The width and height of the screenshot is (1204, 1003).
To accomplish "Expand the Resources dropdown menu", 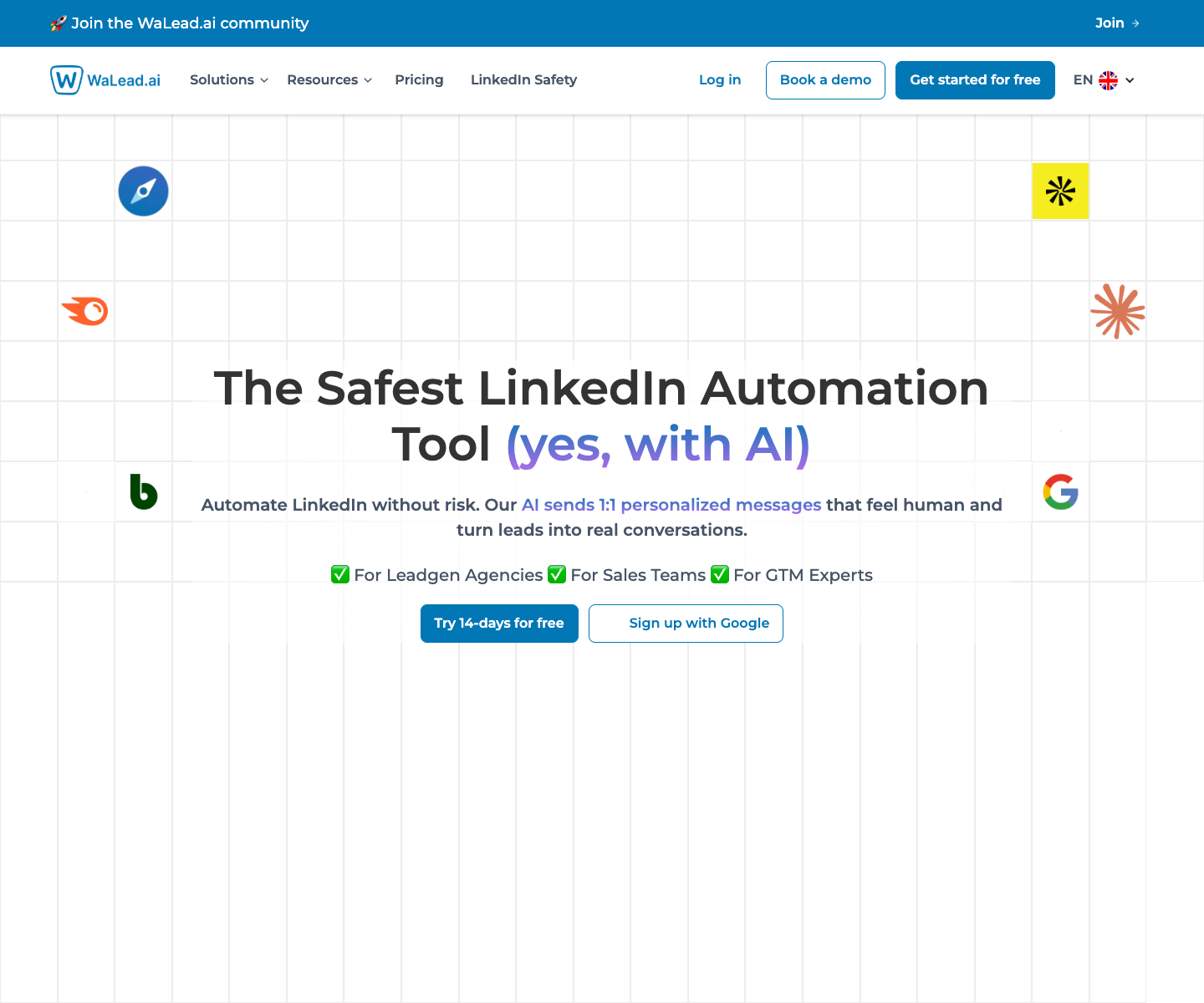I will 329,80.
